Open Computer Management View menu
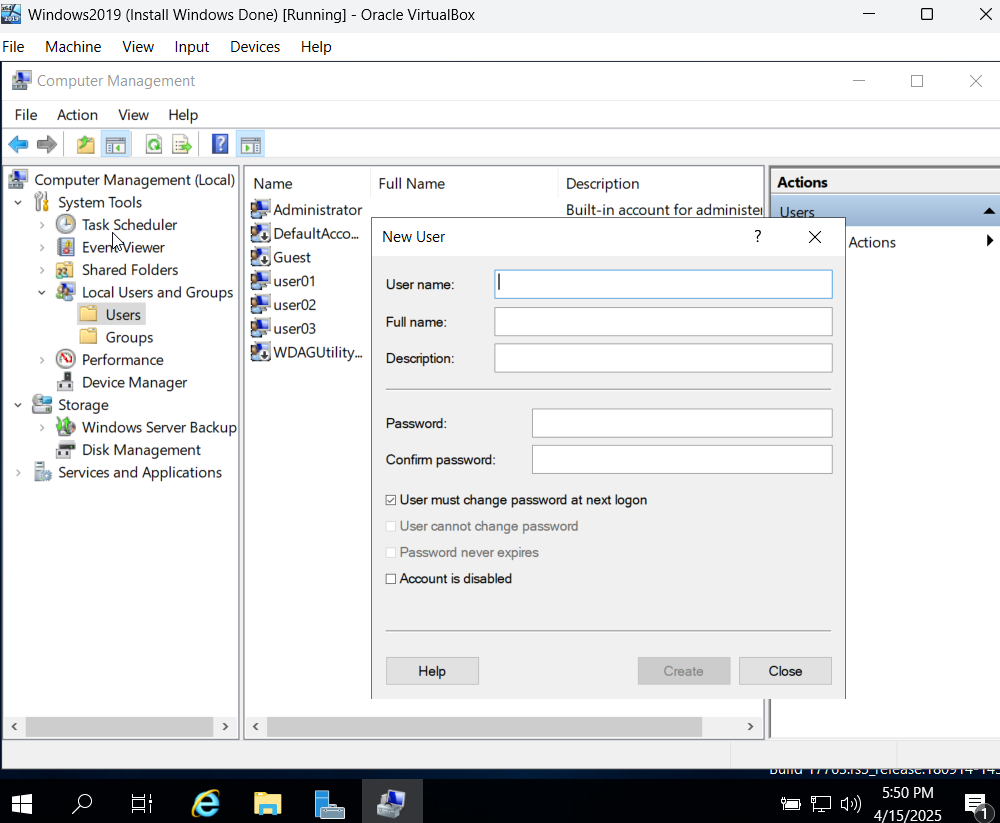The height and width of the screenshot is (823, 1000). (133, 115)
